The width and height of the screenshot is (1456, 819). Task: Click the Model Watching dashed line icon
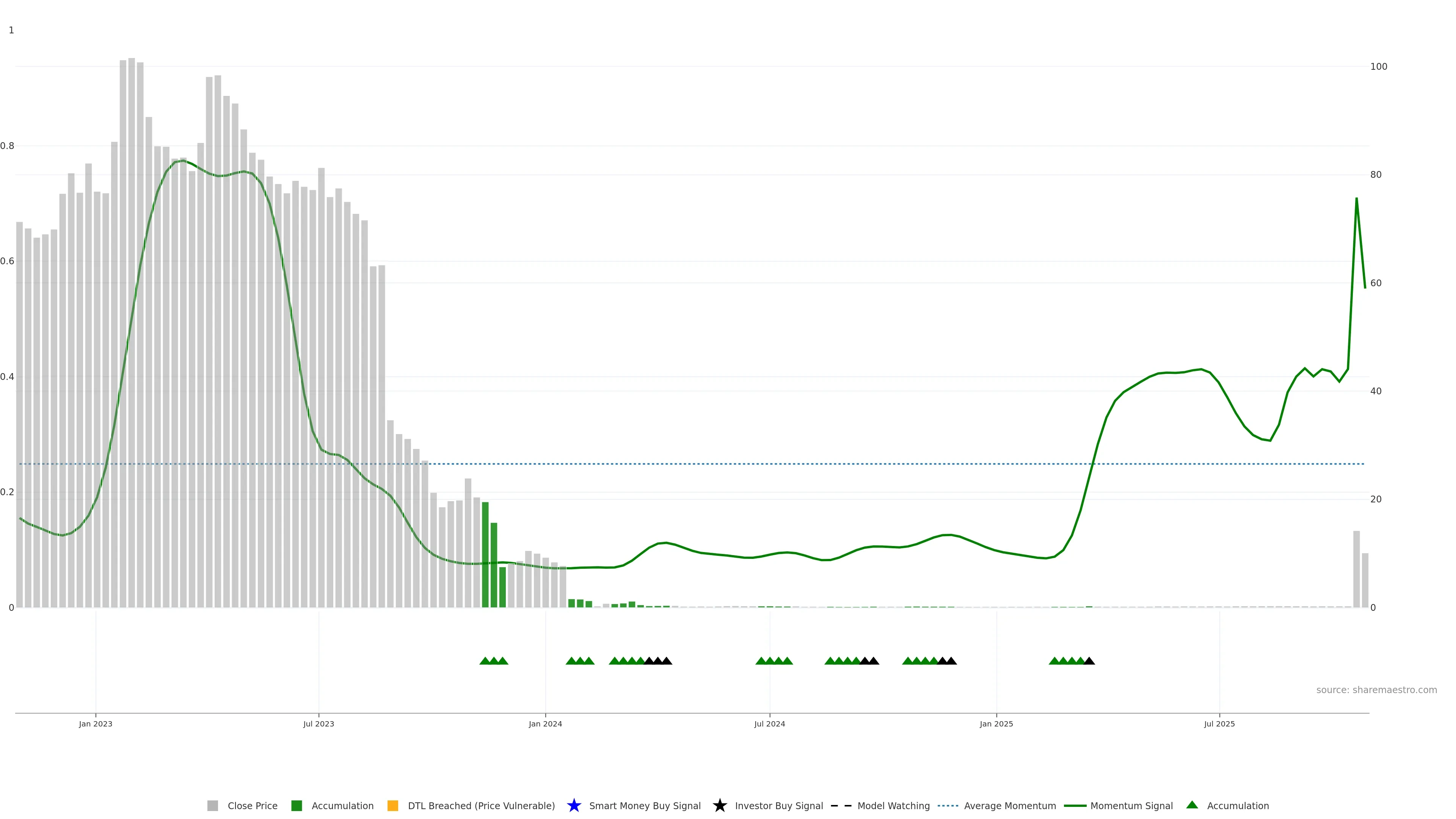point(841,805)
